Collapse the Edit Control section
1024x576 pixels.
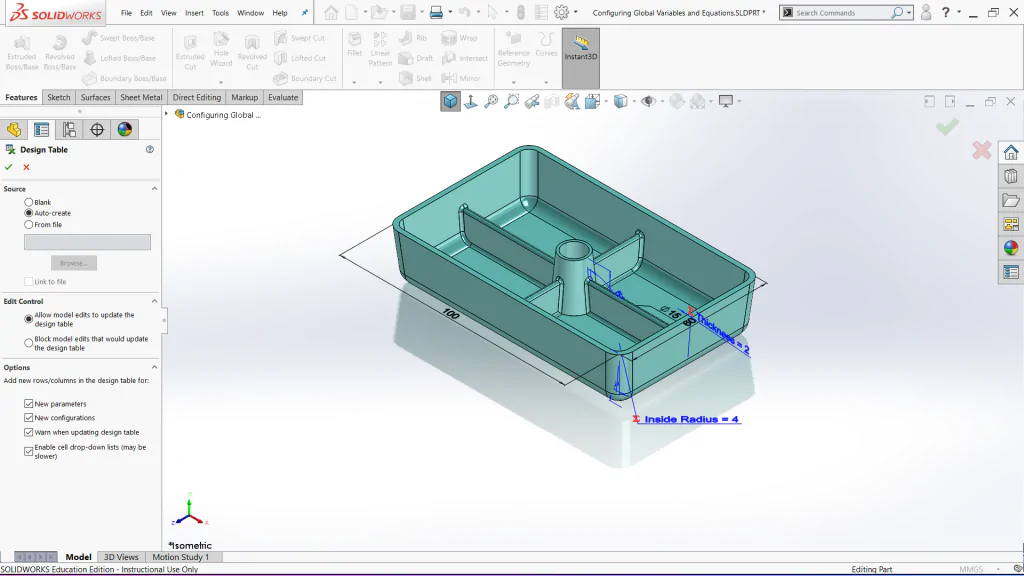155,301
